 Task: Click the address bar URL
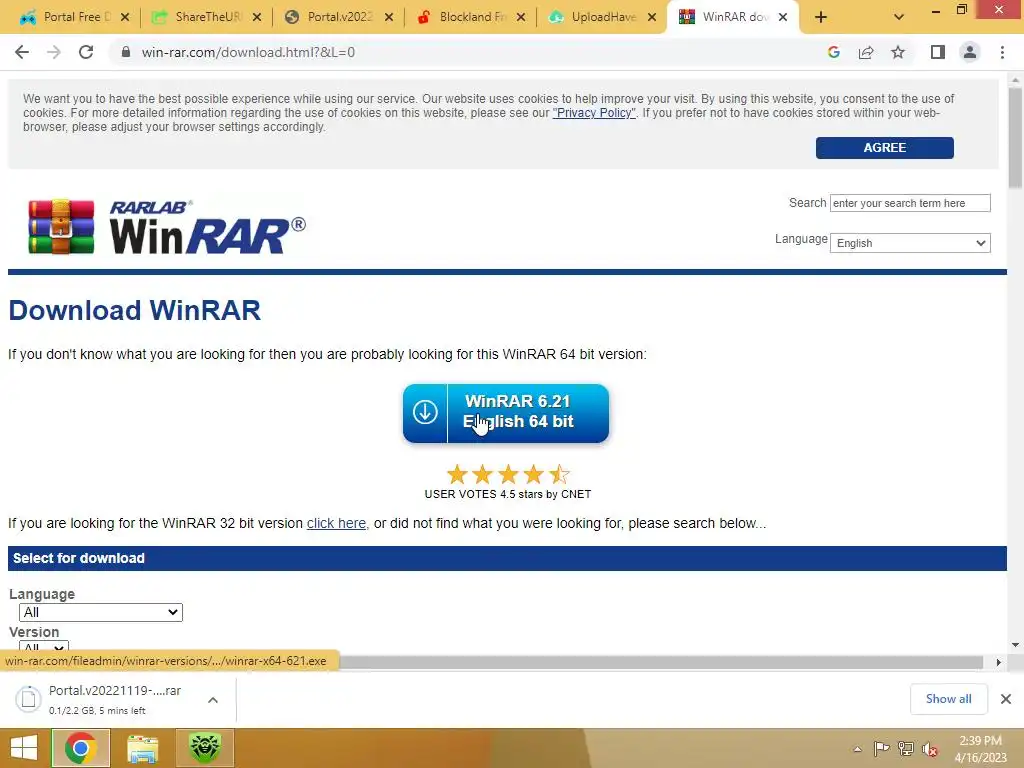click(248, 52)
